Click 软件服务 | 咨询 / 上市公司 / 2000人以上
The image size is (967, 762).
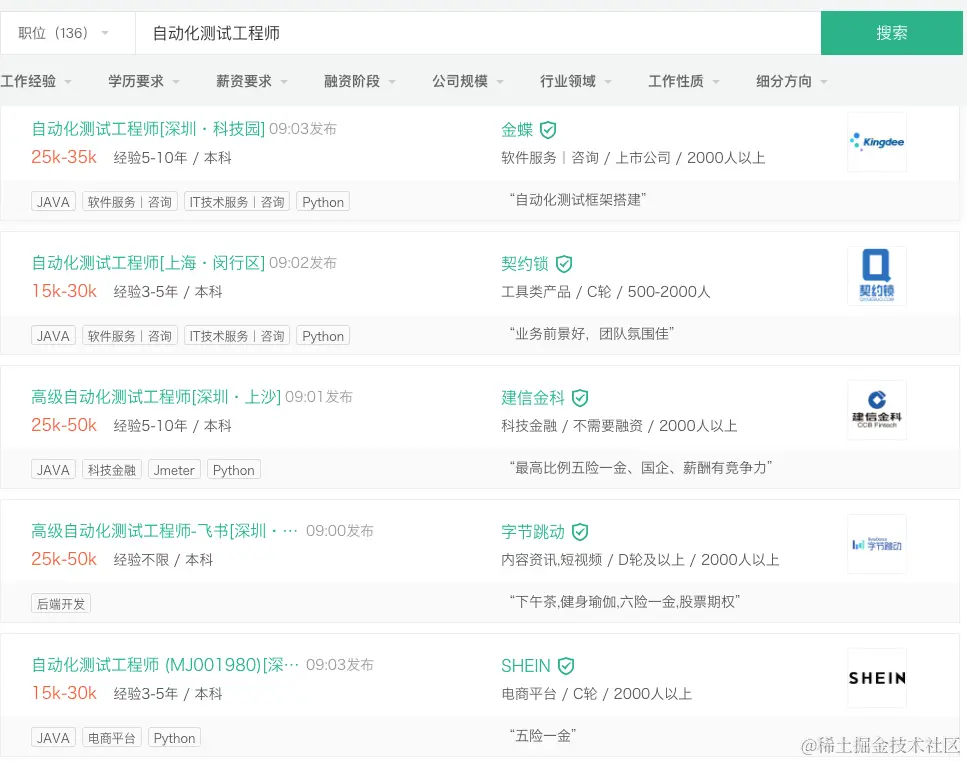point(633,158)
